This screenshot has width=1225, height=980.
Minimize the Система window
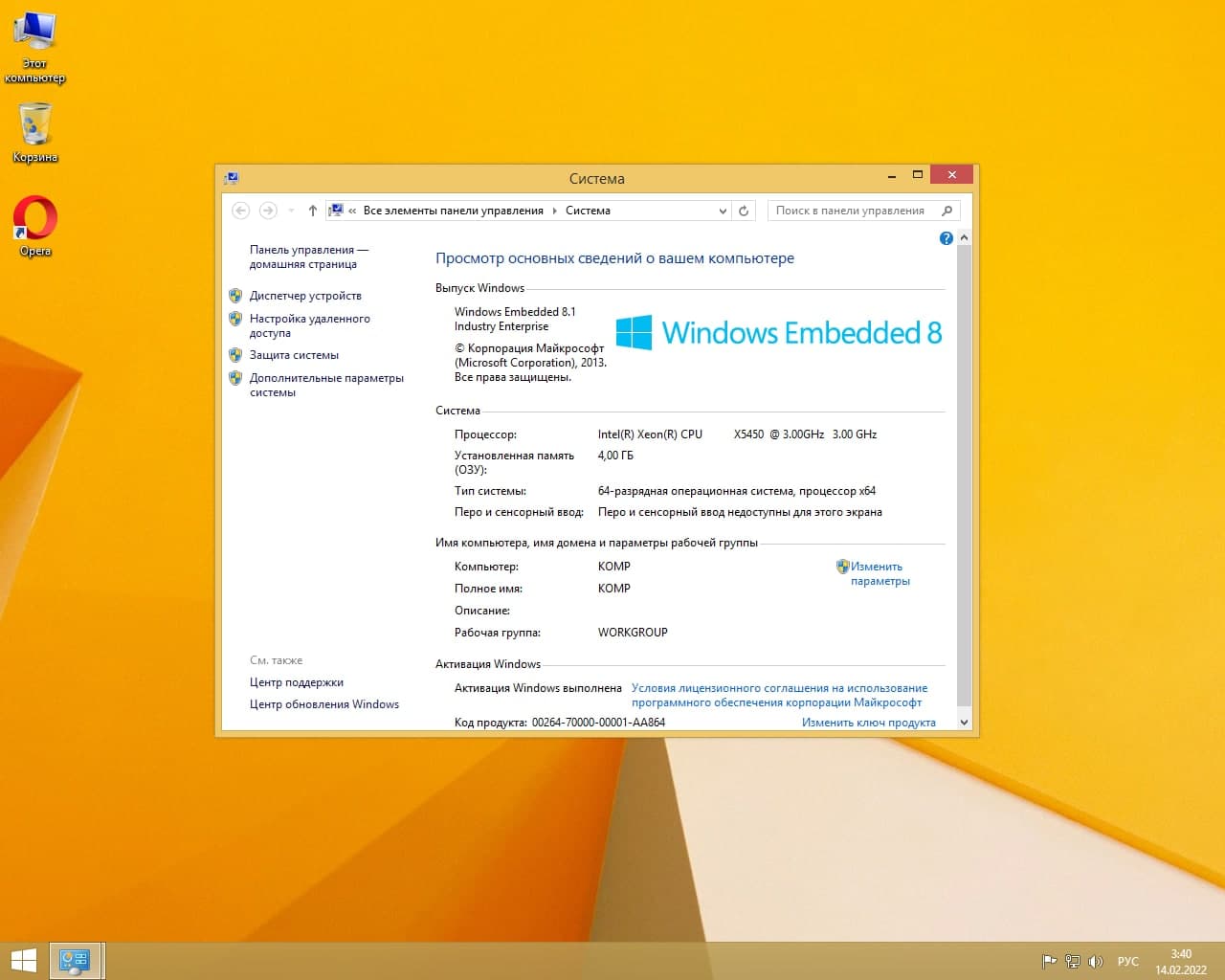(x=892, y=175)
